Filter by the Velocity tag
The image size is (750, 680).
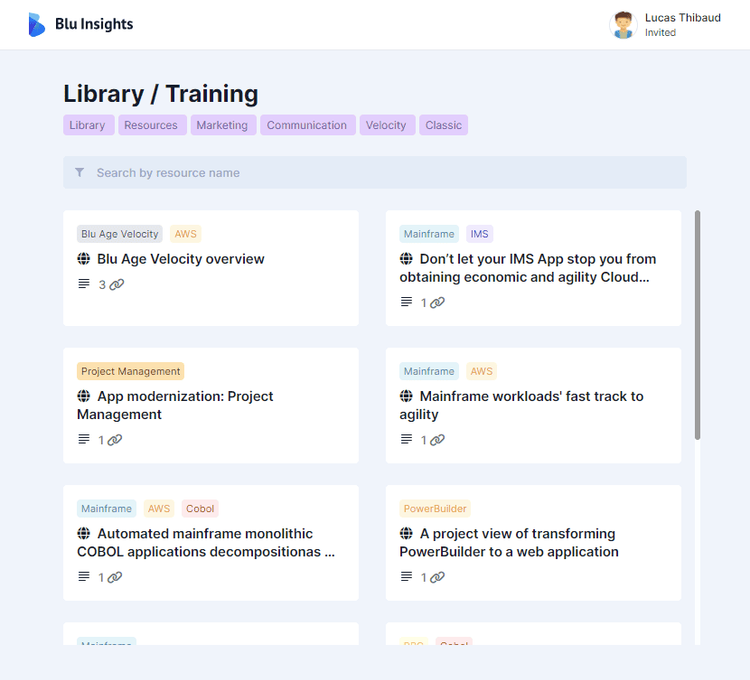(386, 125)
